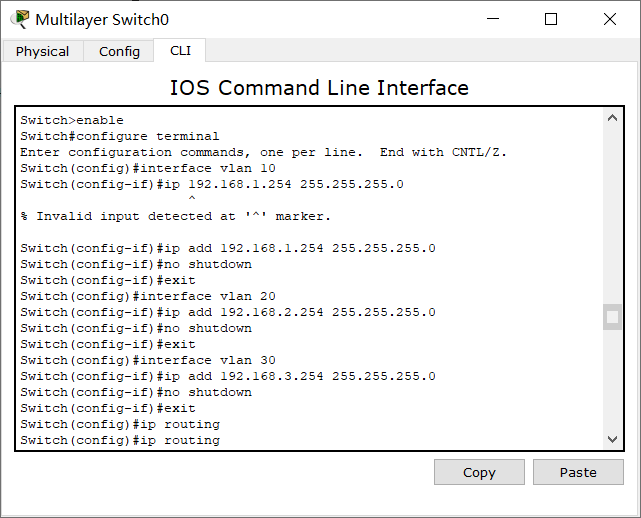Minimize the Multilayer Switch0 window

coord(493,19)
